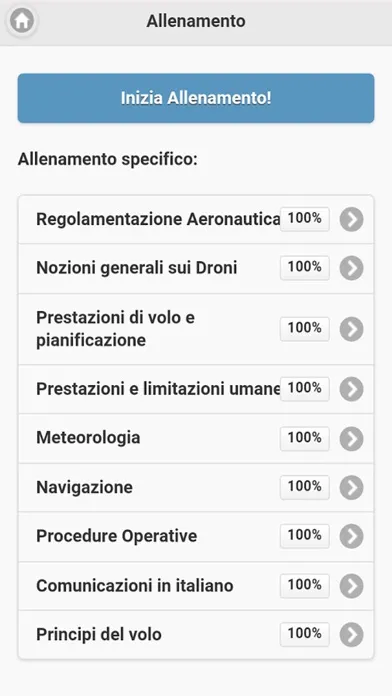This screenshot has height=696, width=392.
Task: Open chevron for Regolamentazione Aeronautica
Action: 351,219
